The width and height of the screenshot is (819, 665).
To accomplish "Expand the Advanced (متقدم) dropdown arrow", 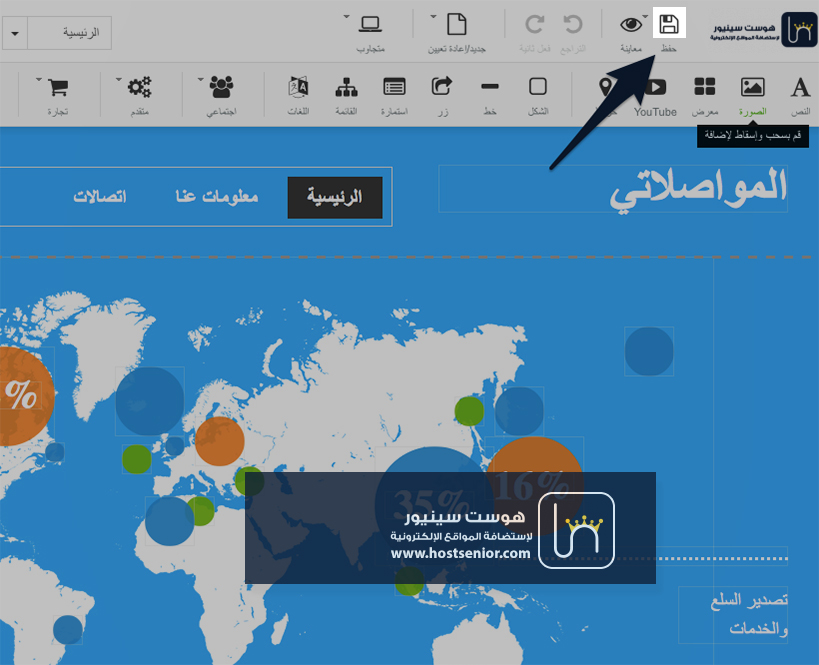I will pyautogui.click(x=119, y=80).
